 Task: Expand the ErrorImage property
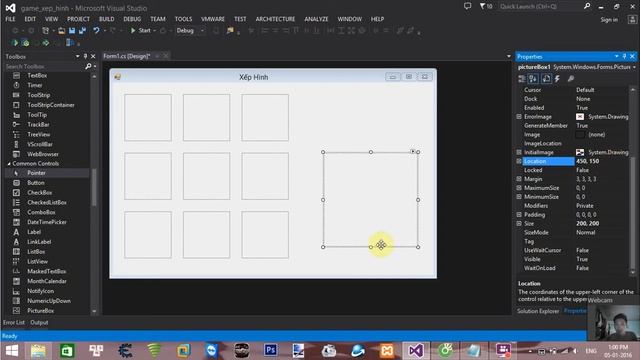pos(519,117)
